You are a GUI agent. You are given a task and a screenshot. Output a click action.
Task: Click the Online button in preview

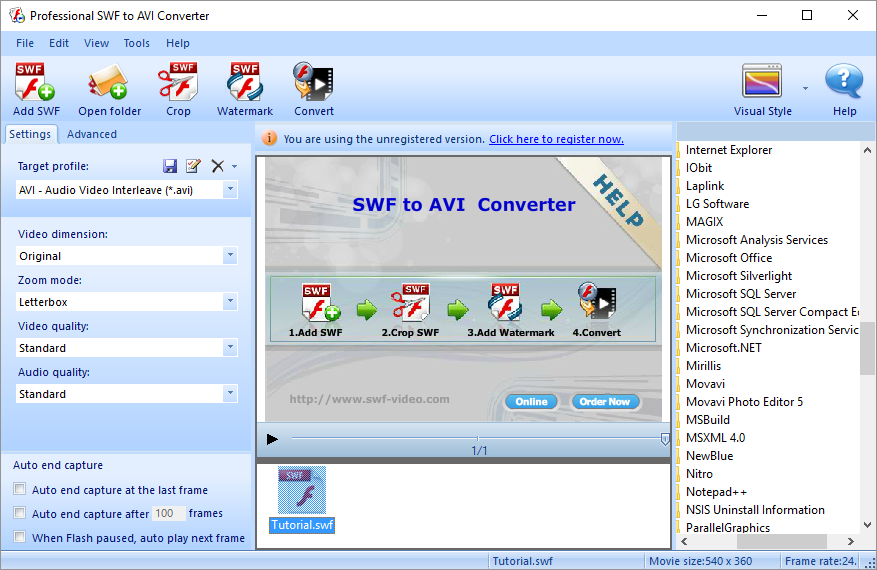[x=531, y=402]
